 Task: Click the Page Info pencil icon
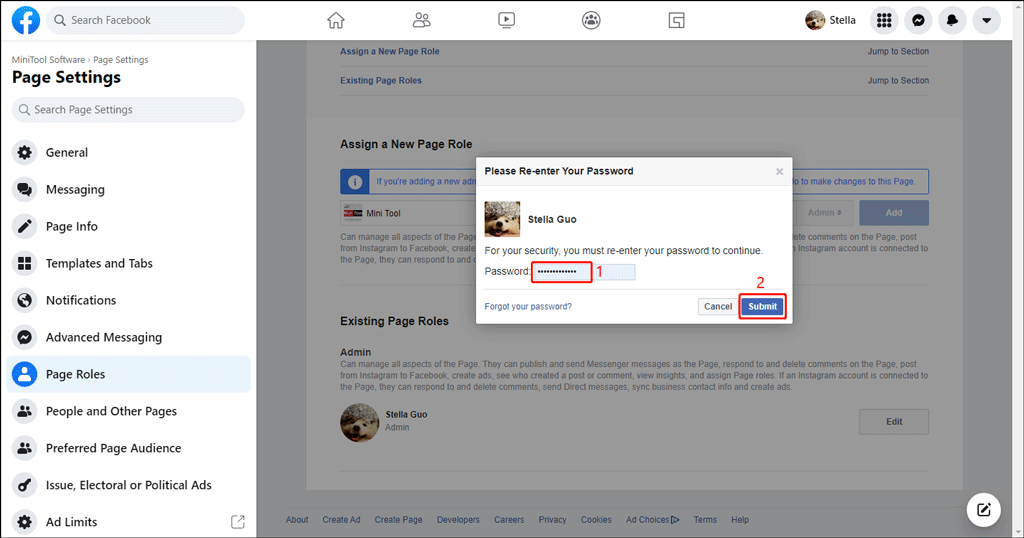[x=24, y=226]
